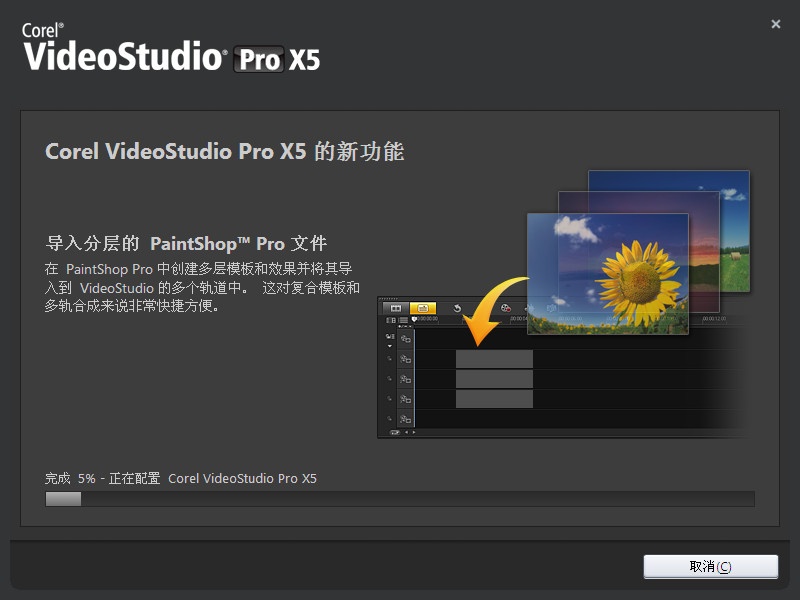The image size is (800, 600).
Task: Click the bottom track icon in timeline
Action: tap(405, 419)
